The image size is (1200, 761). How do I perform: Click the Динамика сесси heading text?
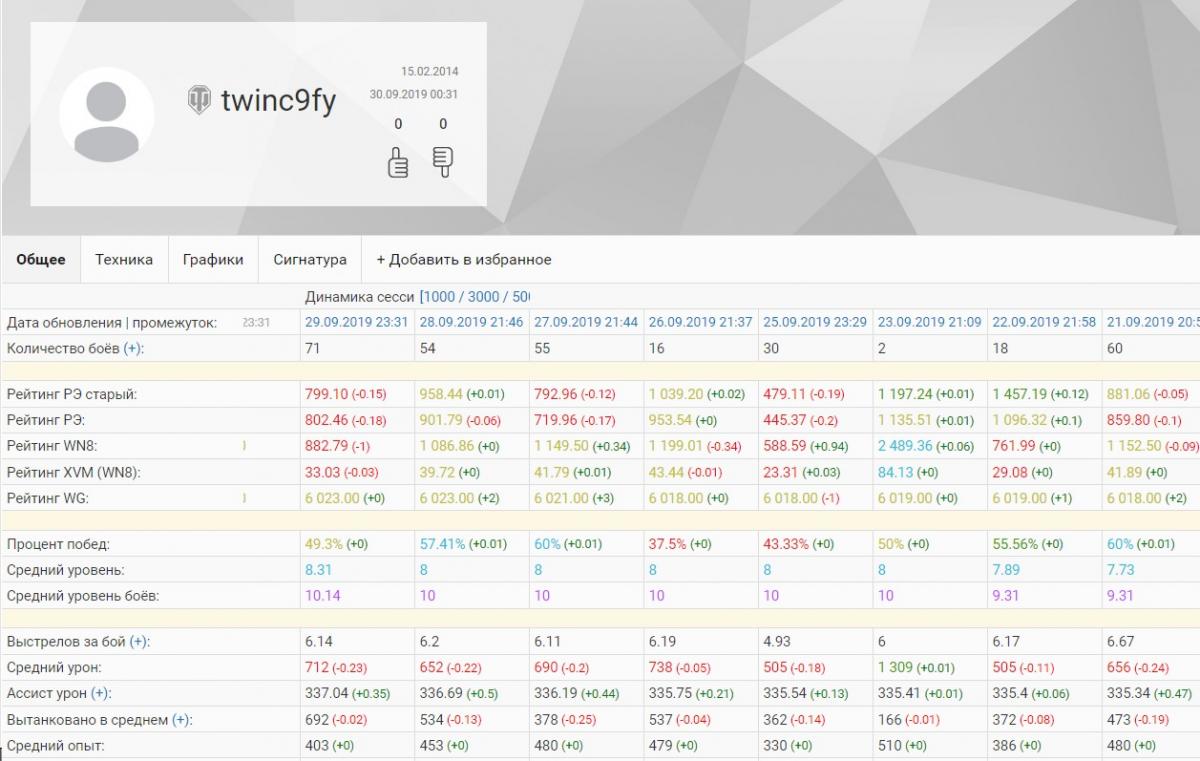click(x=360, y=297)
